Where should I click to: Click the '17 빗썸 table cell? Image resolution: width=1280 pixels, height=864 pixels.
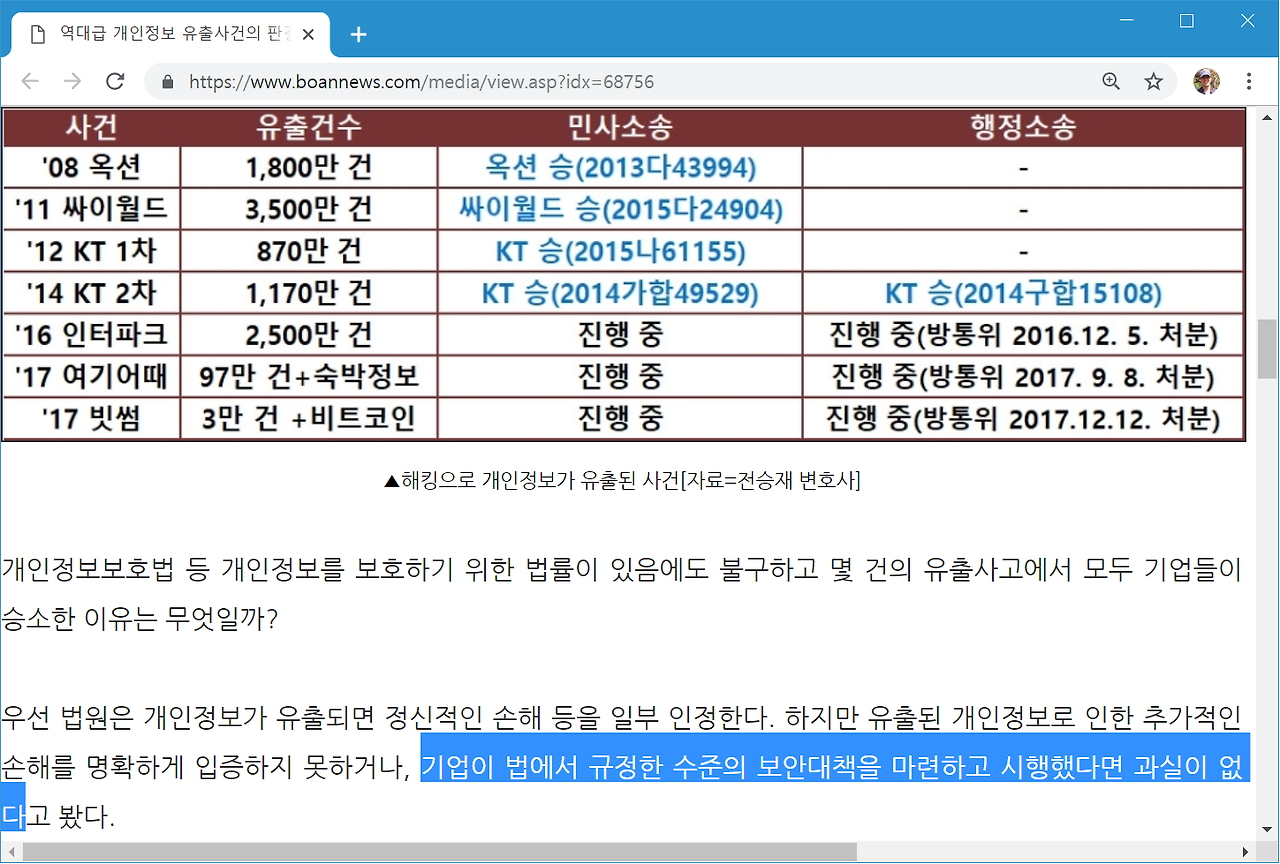point(92,418)
